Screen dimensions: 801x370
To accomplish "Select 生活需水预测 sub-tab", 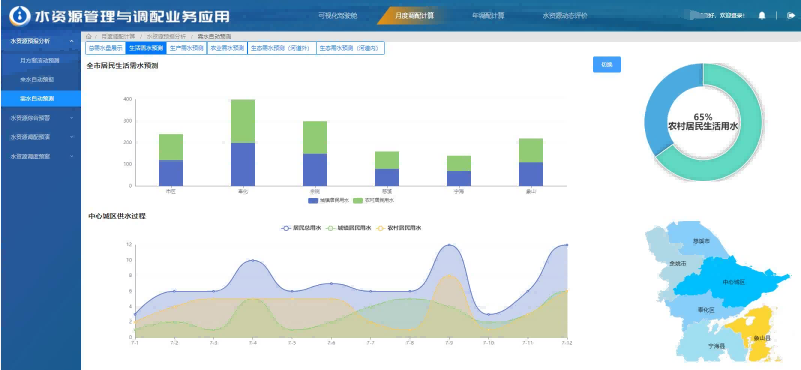I will (x=146, y=48).
